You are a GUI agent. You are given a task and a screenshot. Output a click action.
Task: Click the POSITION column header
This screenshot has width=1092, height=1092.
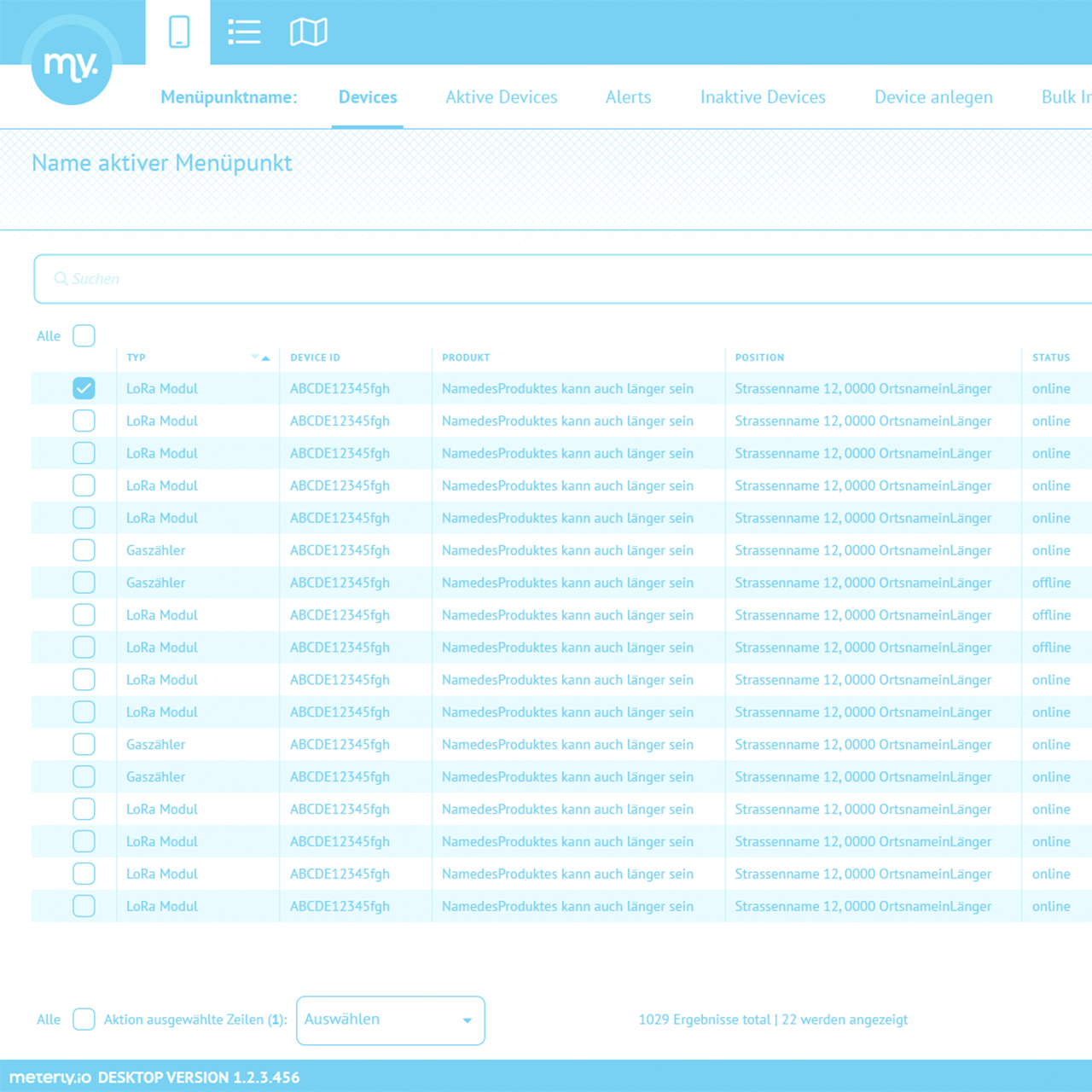pyautogui.click(x=759, y=357)
